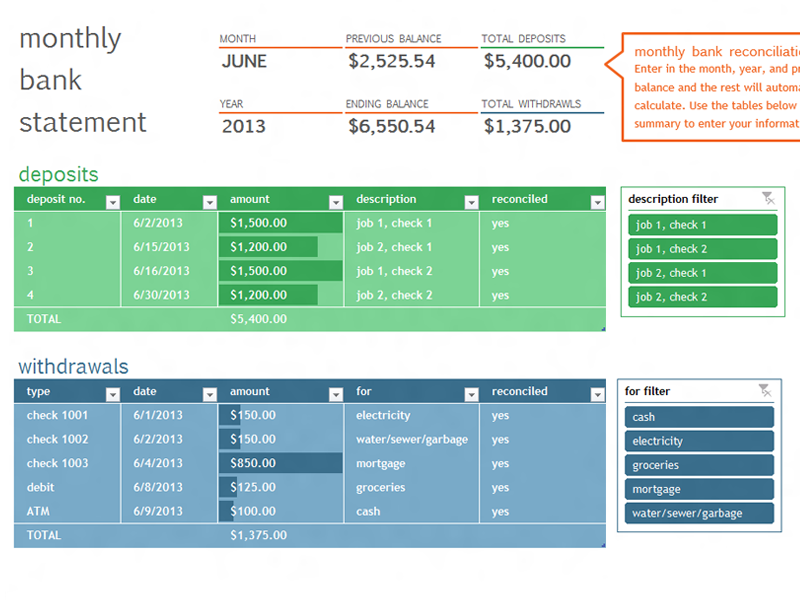Select the 'job 1, check 1' description cell
The image size is (800, 600).
click(x=412, y=223)
